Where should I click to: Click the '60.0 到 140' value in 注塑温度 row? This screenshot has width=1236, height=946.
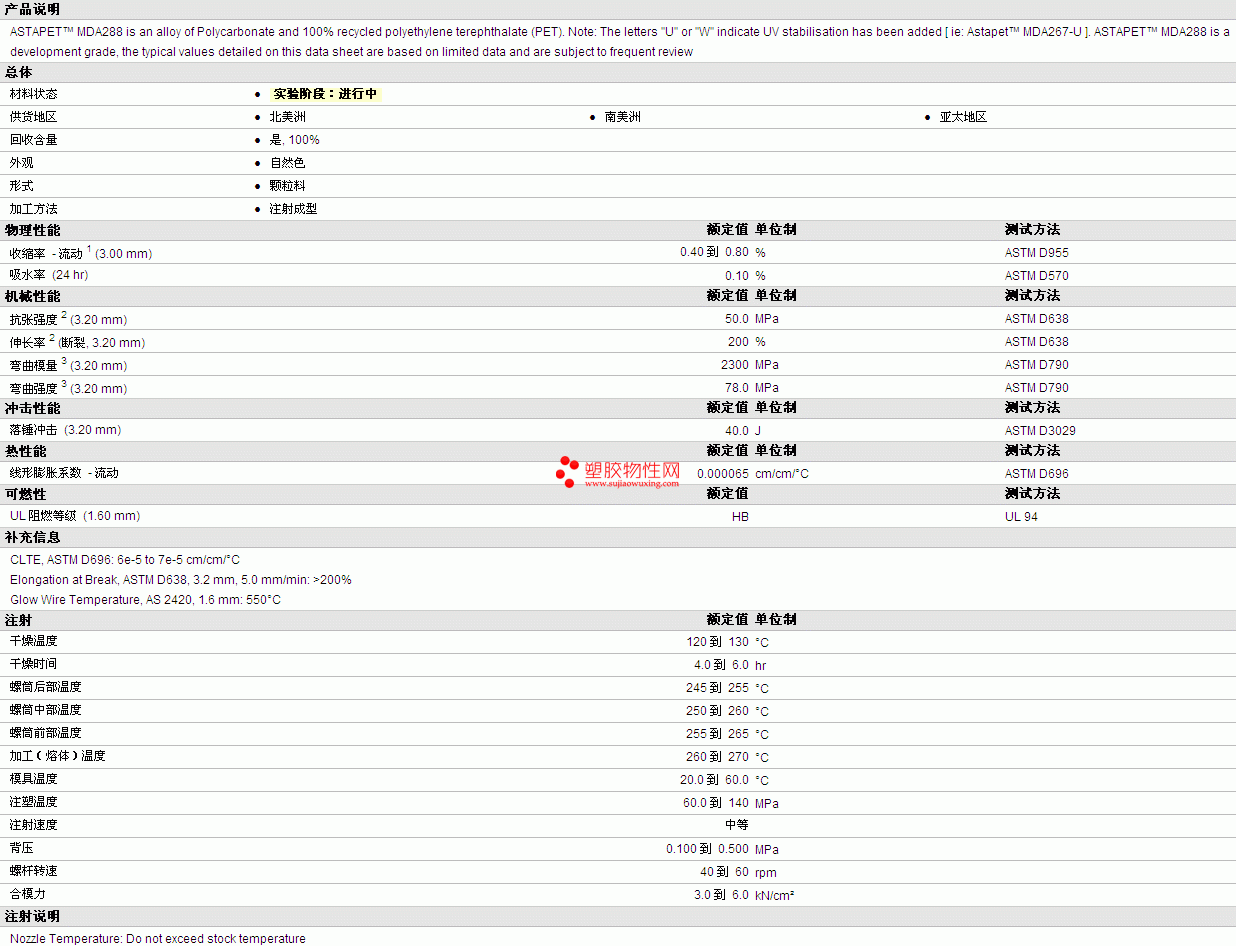point(716,803)
